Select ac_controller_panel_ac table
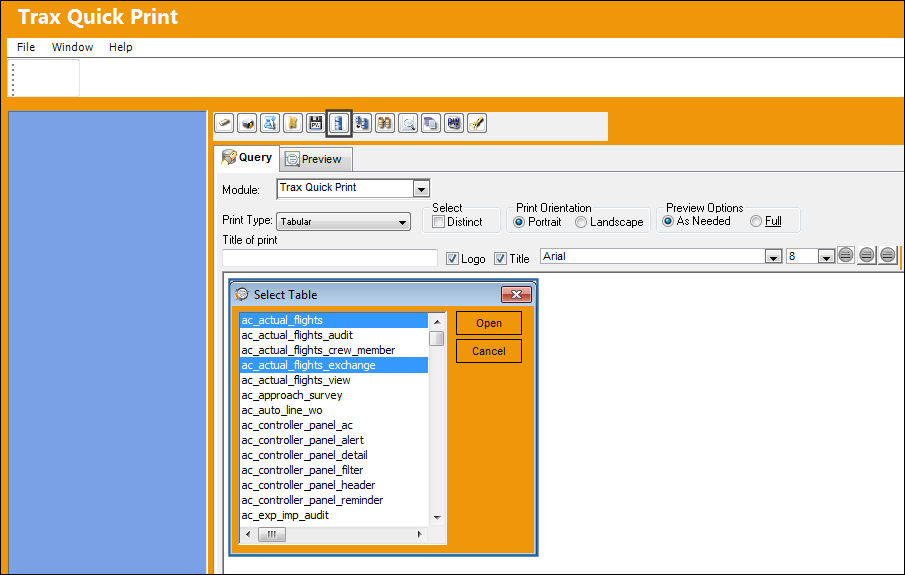The image size is (905, 575). pyautogui.click(x=334, y=425)
